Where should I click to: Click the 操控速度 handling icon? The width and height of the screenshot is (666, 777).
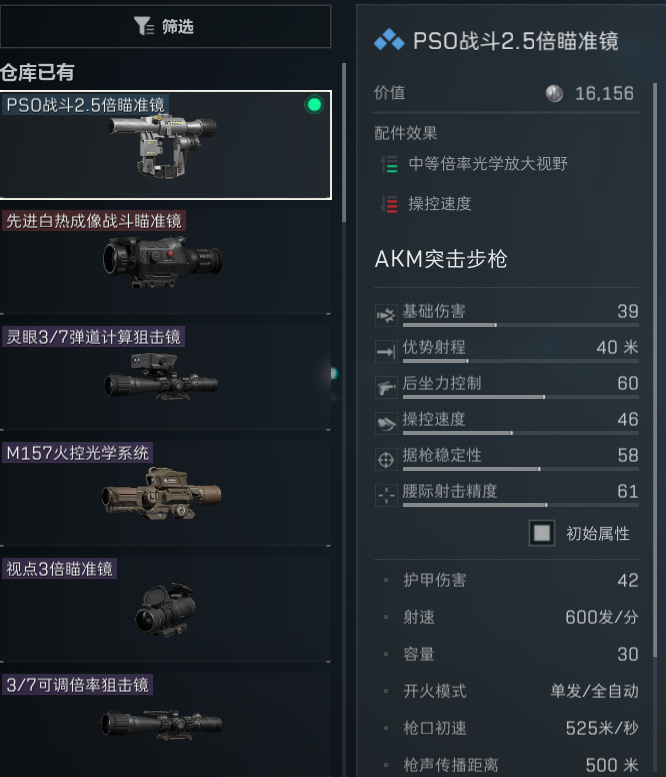(386, 423)
